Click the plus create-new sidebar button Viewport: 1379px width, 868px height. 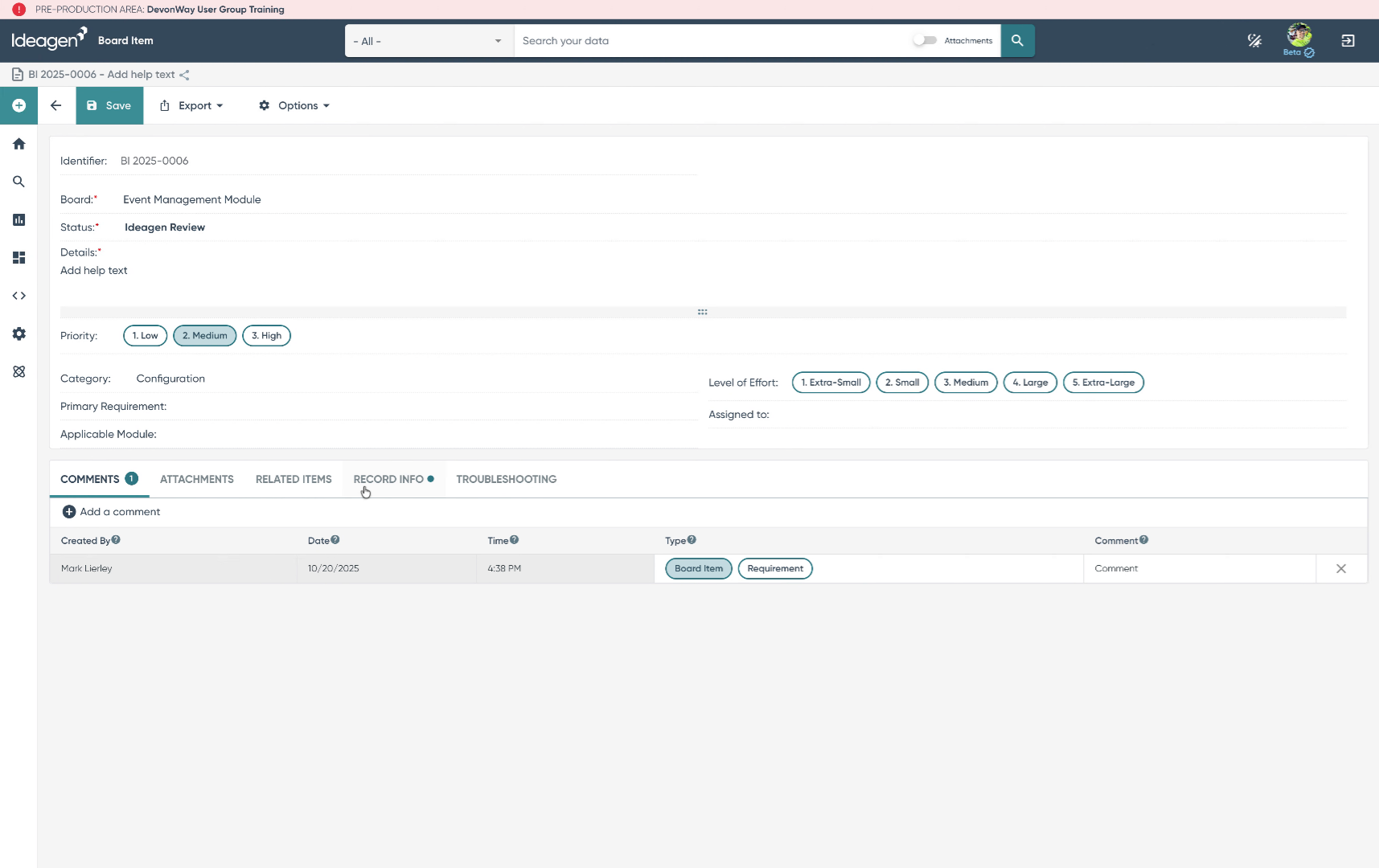pos(18,105)
